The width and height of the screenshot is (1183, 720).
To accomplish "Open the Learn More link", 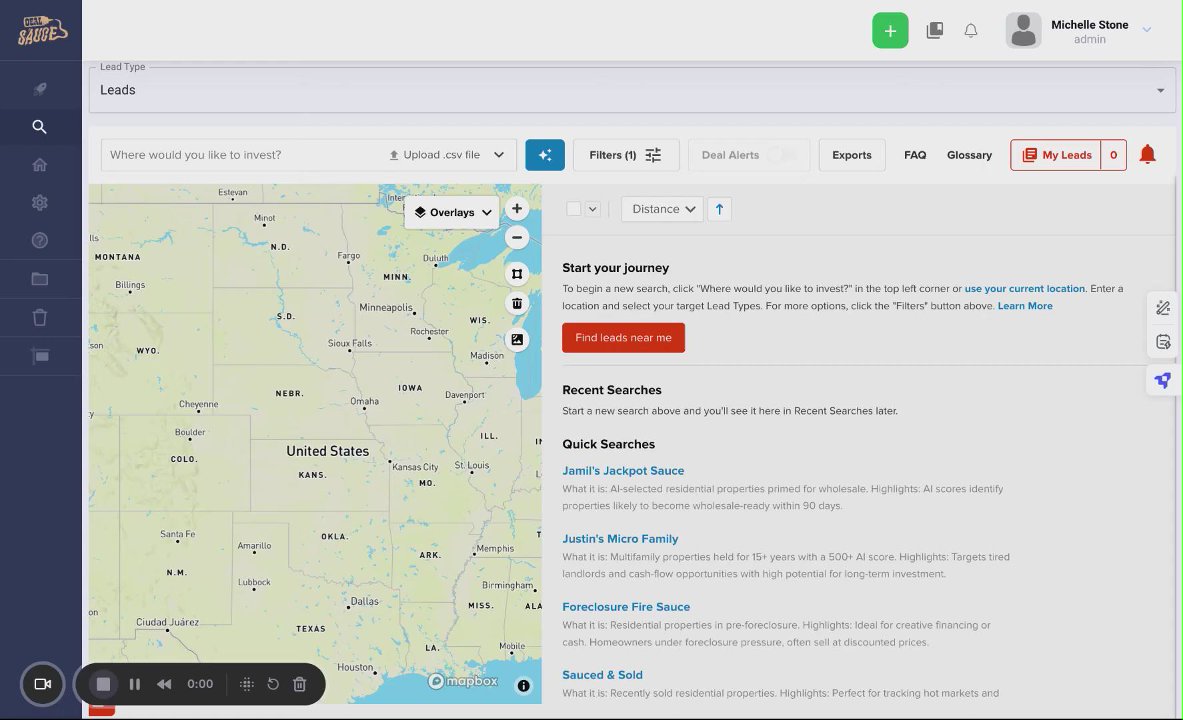I will tap(1025, 306).
